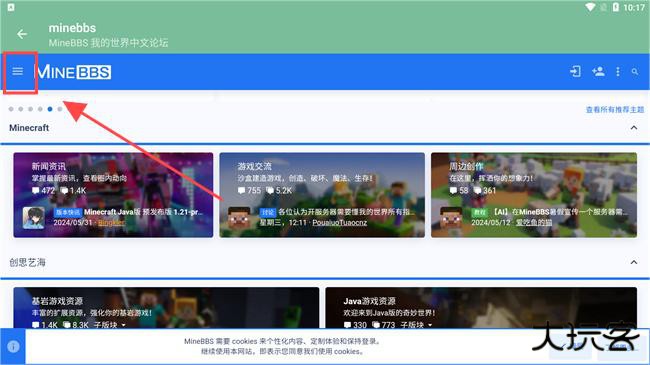This screenshot has width=650, height=365.
Task: Collapse the Minecraft category section
Action: (x=634, y=128)
